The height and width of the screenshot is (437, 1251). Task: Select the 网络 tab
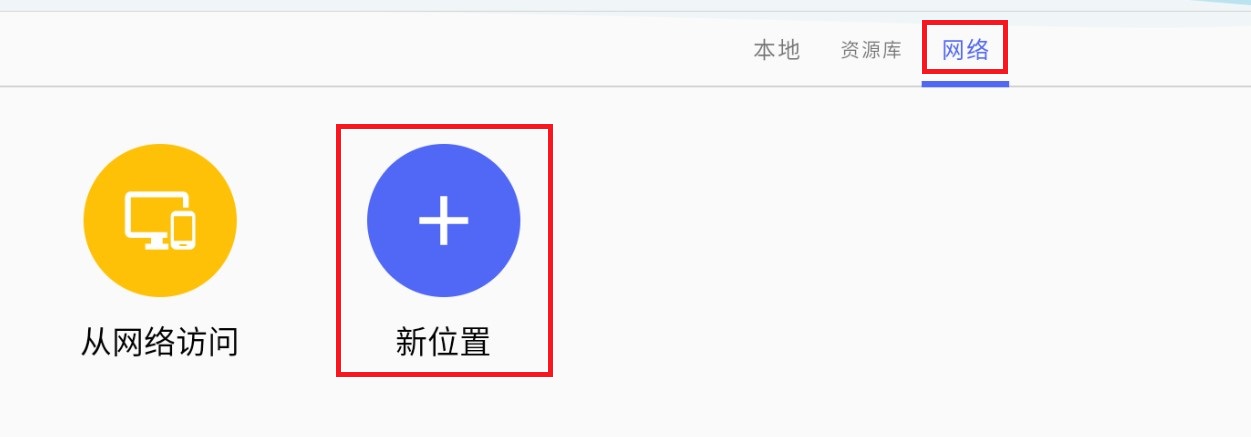point(965,50)
